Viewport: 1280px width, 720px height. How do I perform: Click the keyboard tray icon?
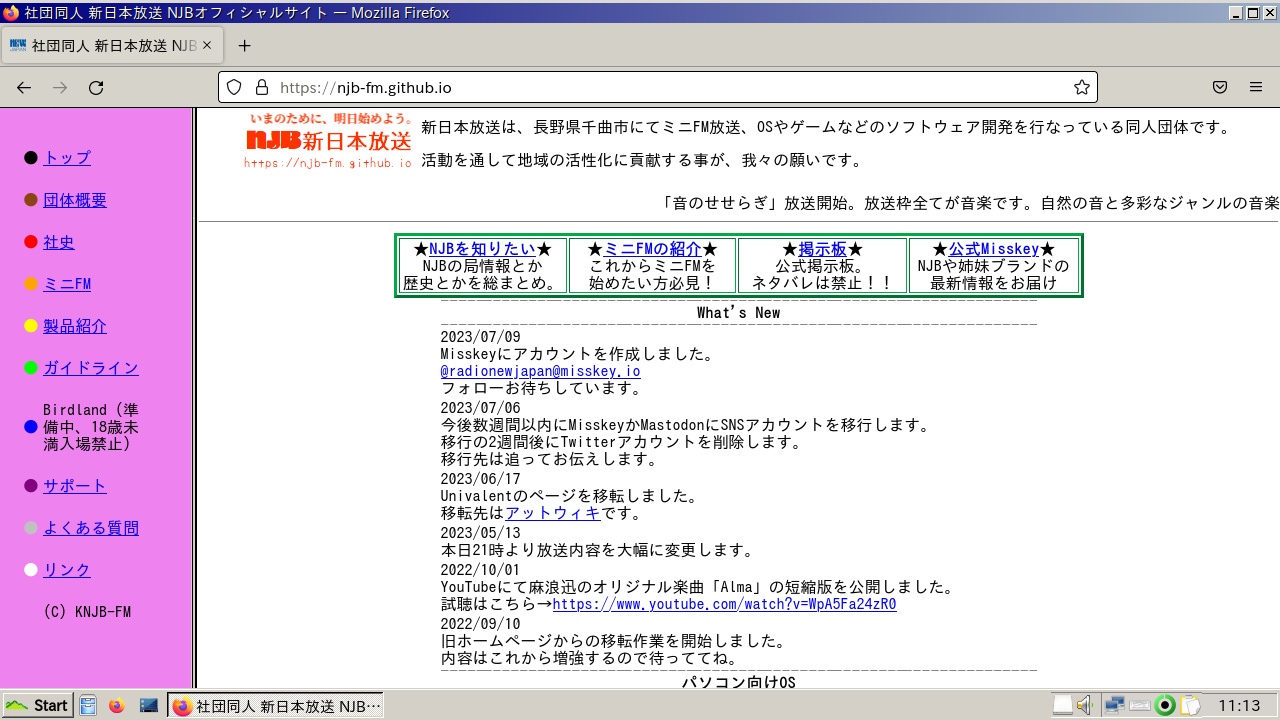[1141, 706]
